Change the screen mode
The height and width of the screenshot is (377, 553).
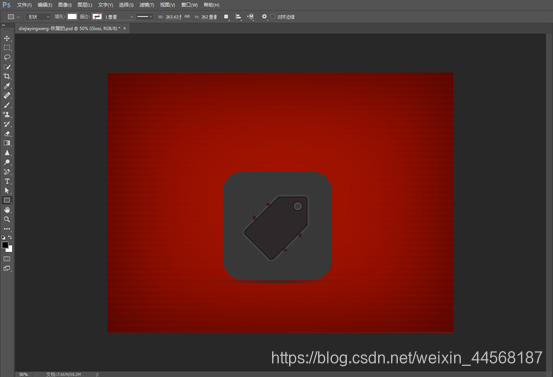(x=7, y=268)
